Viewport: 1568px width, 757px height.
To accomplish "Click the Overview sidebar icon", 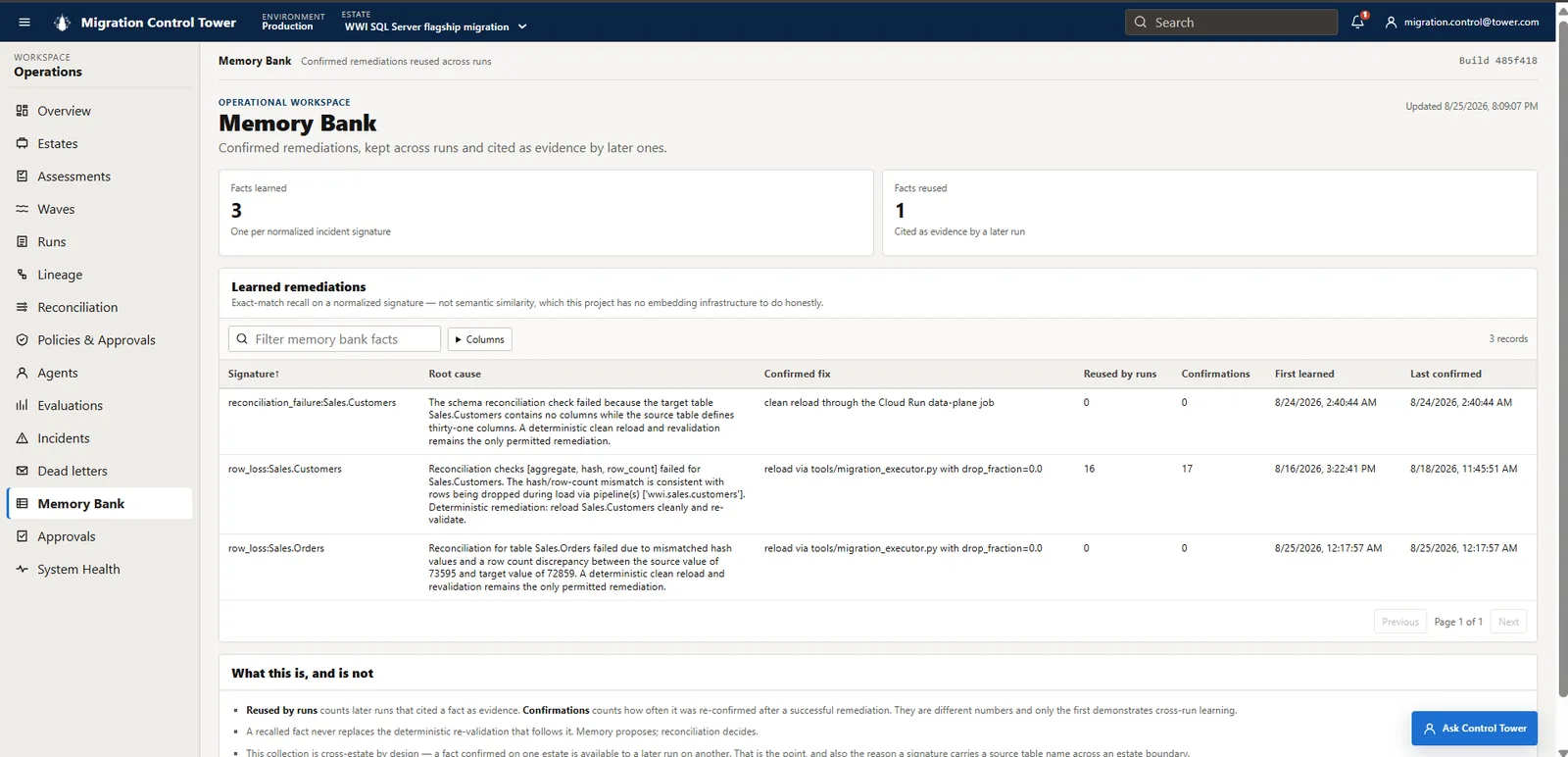I will point(22,111).
